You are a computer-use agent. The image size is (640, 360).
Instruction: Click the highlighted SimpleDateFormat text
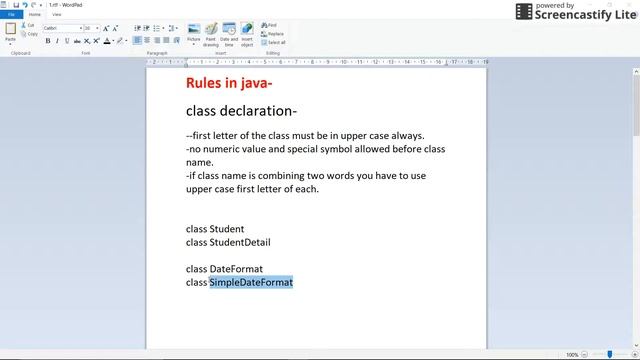tap(251, 282)
